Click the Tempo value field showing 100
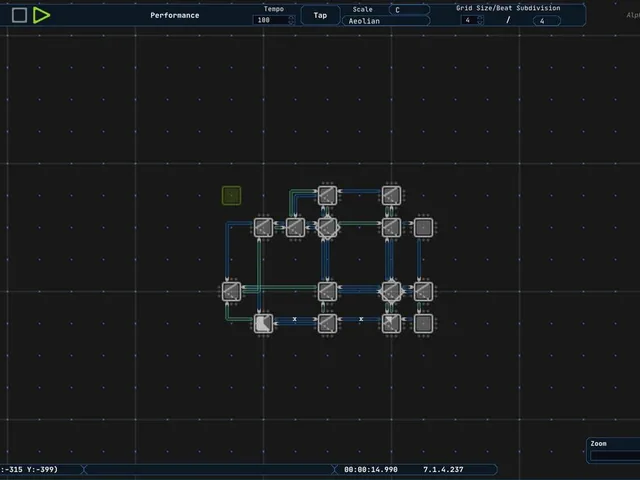Image resolution: width=640 pixels, height=480 pixels. [x=270, y=20]
